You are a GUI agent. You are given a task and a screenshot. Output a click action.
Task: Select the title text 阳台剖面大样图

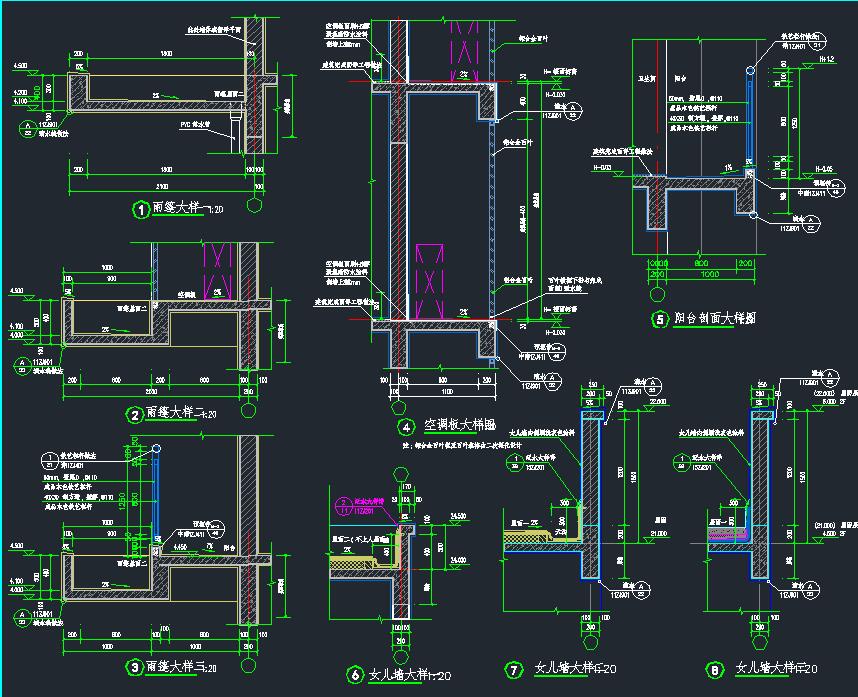click(714, 318)
